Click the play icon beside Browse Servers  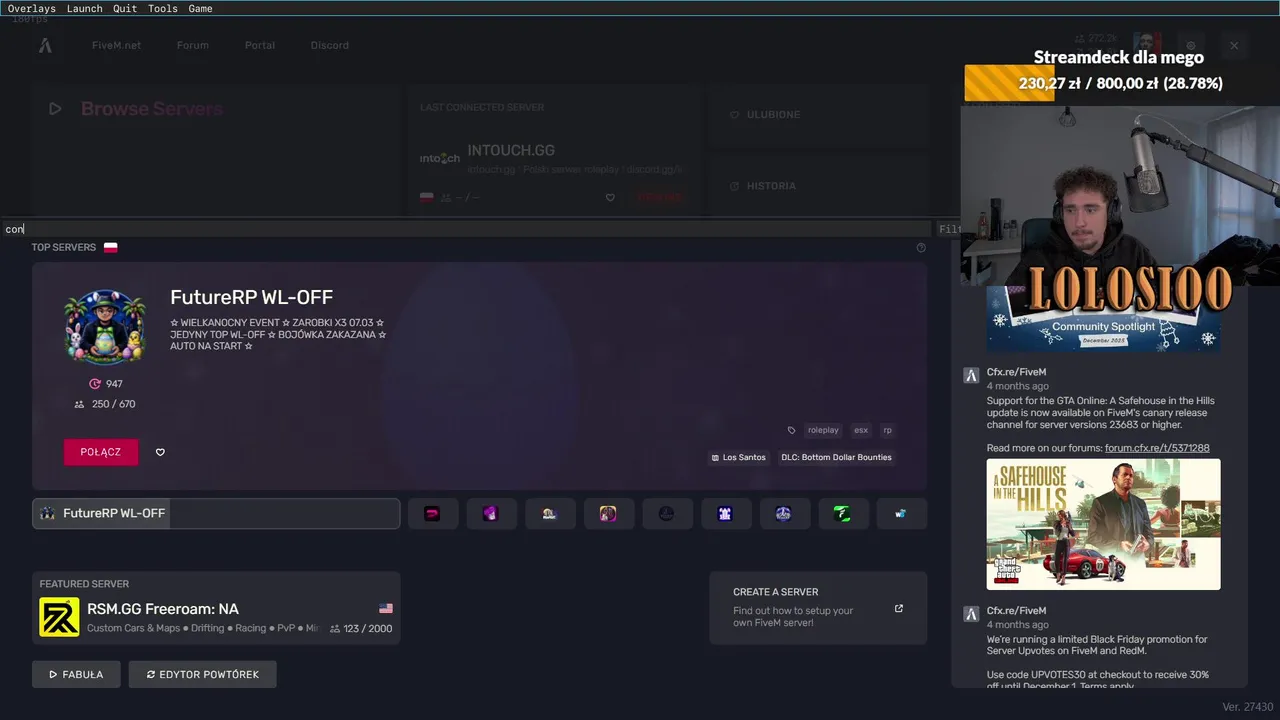pyautogui.click(x=55, y=109)
